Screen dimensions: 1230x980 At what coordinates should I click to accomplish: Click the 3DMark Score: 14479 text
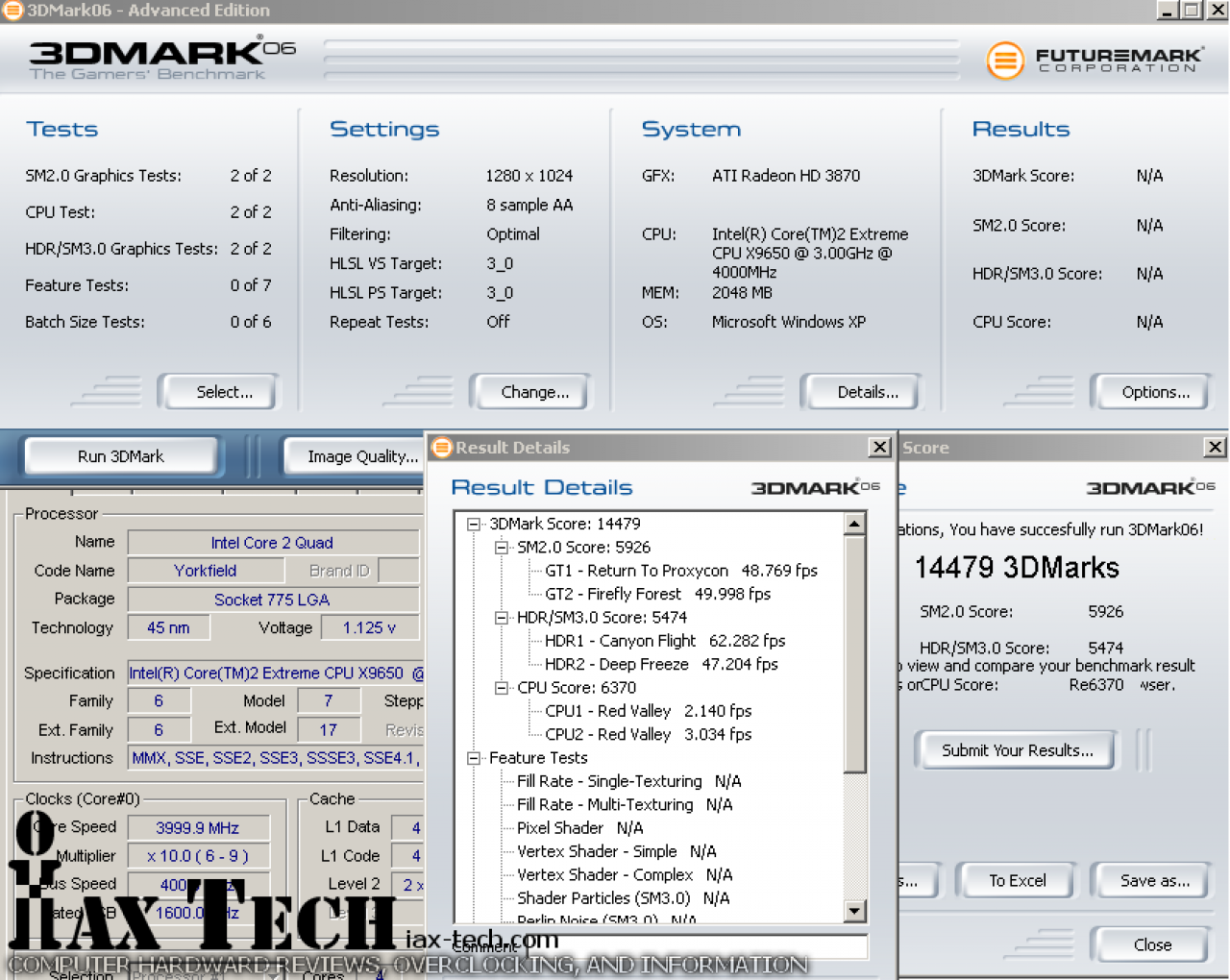tap(565, 524)
